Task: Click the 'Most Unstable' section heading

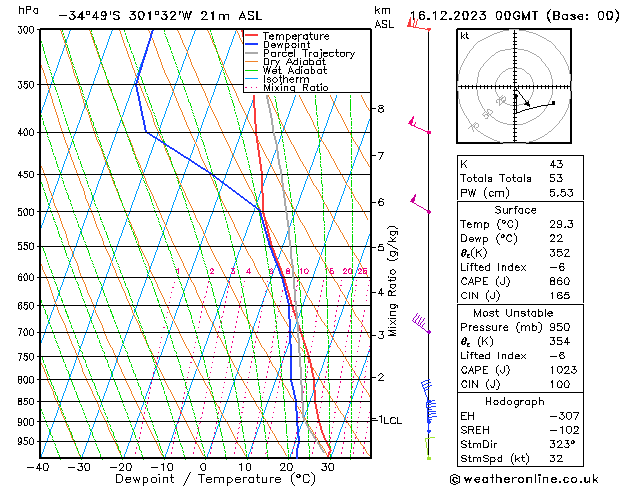Action: tap(513, 313)
